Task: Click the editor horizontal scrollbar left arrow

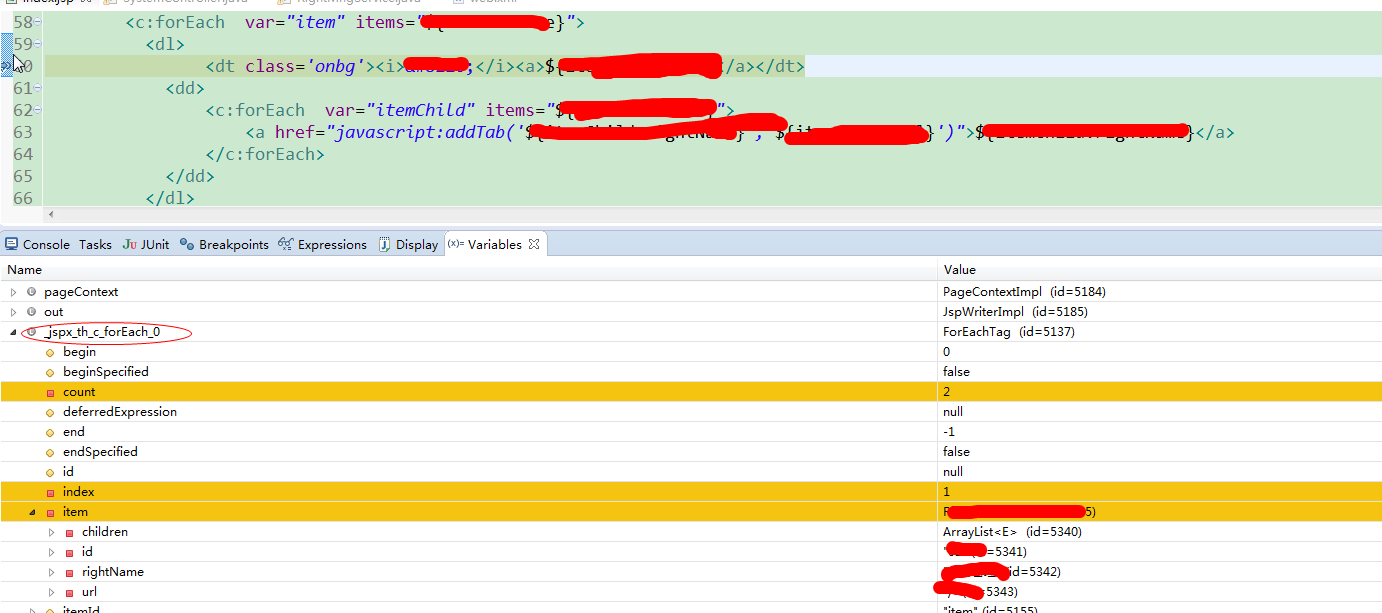Action: (51, 214)
